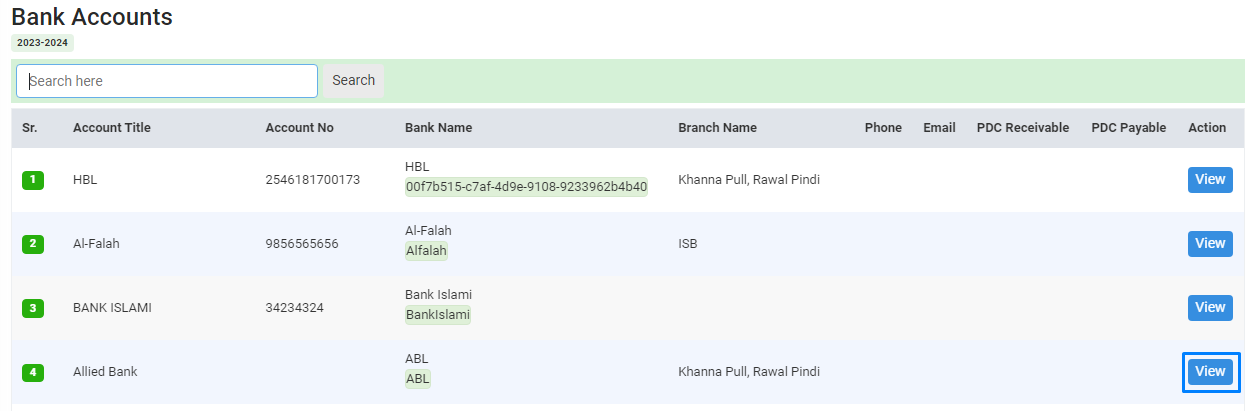Open View for Allied Bank account
Viewport: 1257px width, 411px height.
tap(1210, 372)
